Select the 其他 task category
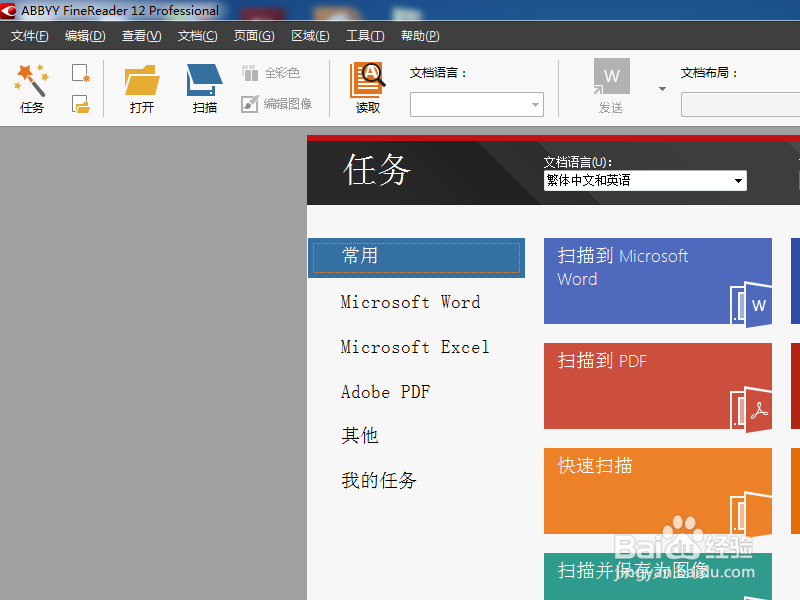 360,436
